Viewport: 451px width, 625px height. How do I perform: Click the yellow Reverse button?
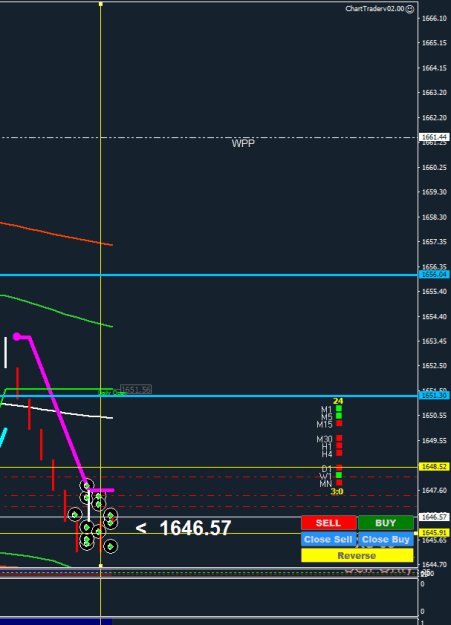click(x=357, y=555)
